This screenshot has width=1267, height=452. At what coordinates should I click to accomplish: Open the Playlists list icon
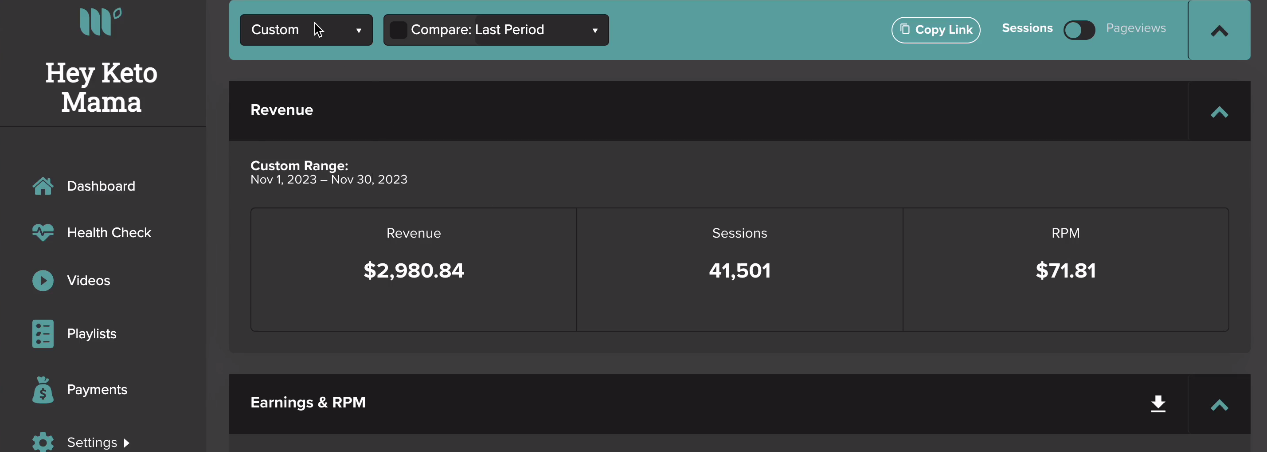(43, 334)
